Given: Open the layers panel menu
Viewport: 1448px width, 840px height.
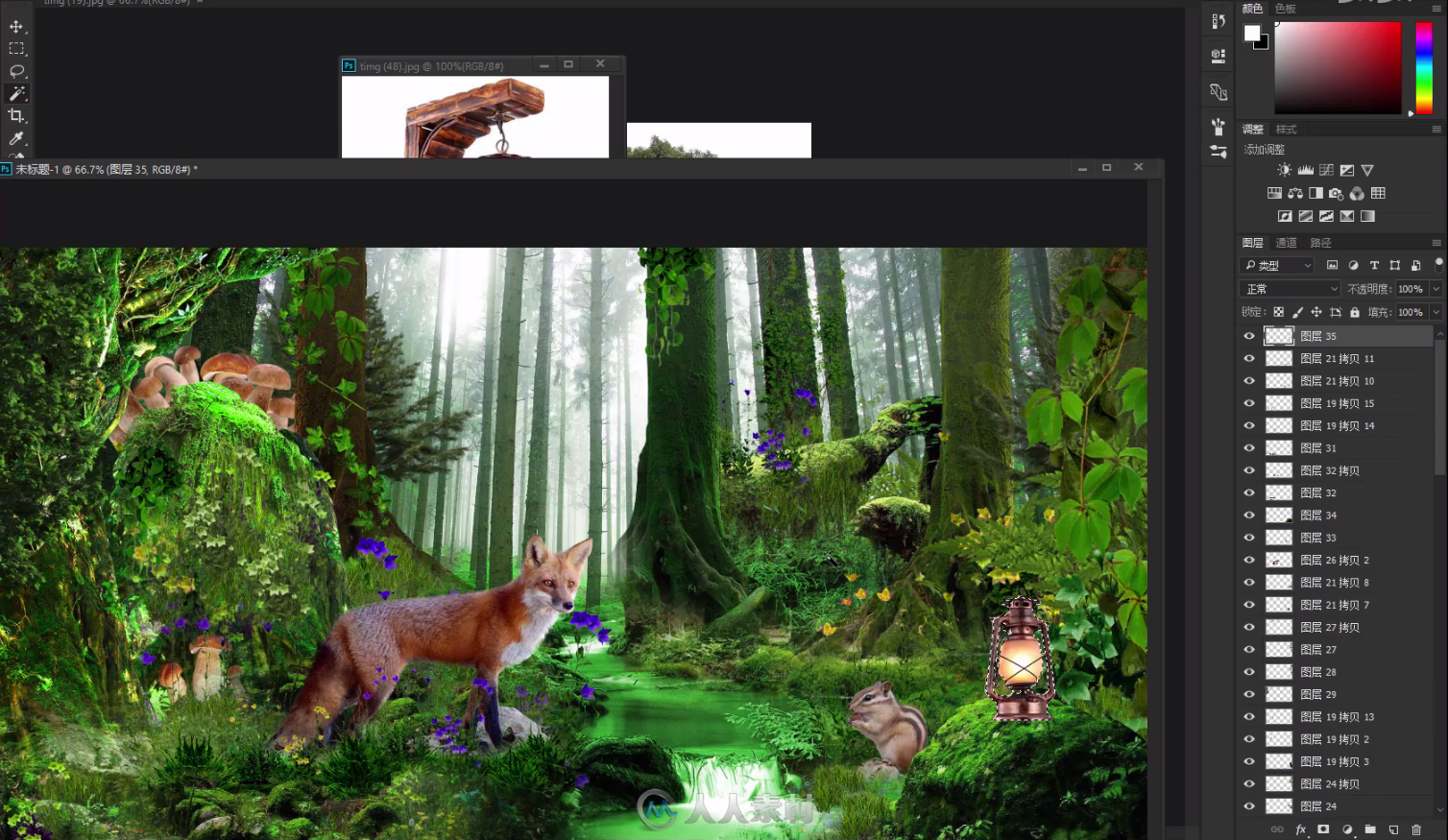Looking at the screenshot, I should click(x=1436, y=243).
